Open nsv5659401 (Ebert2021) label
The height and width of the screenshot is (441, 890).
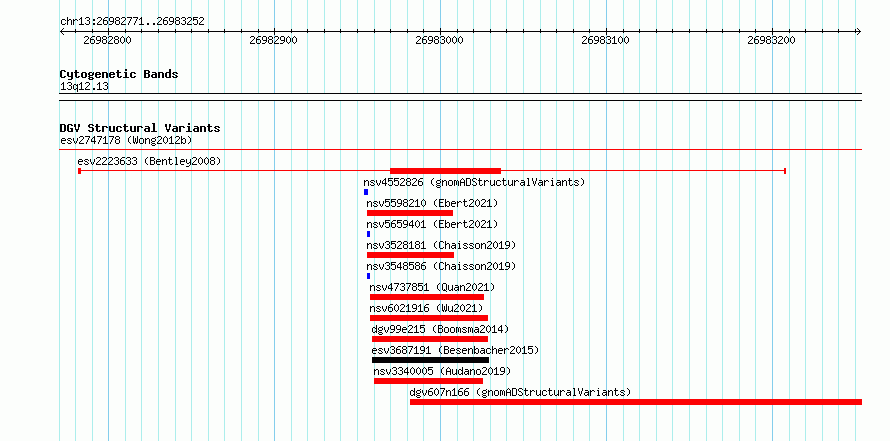tap(432, 224)
